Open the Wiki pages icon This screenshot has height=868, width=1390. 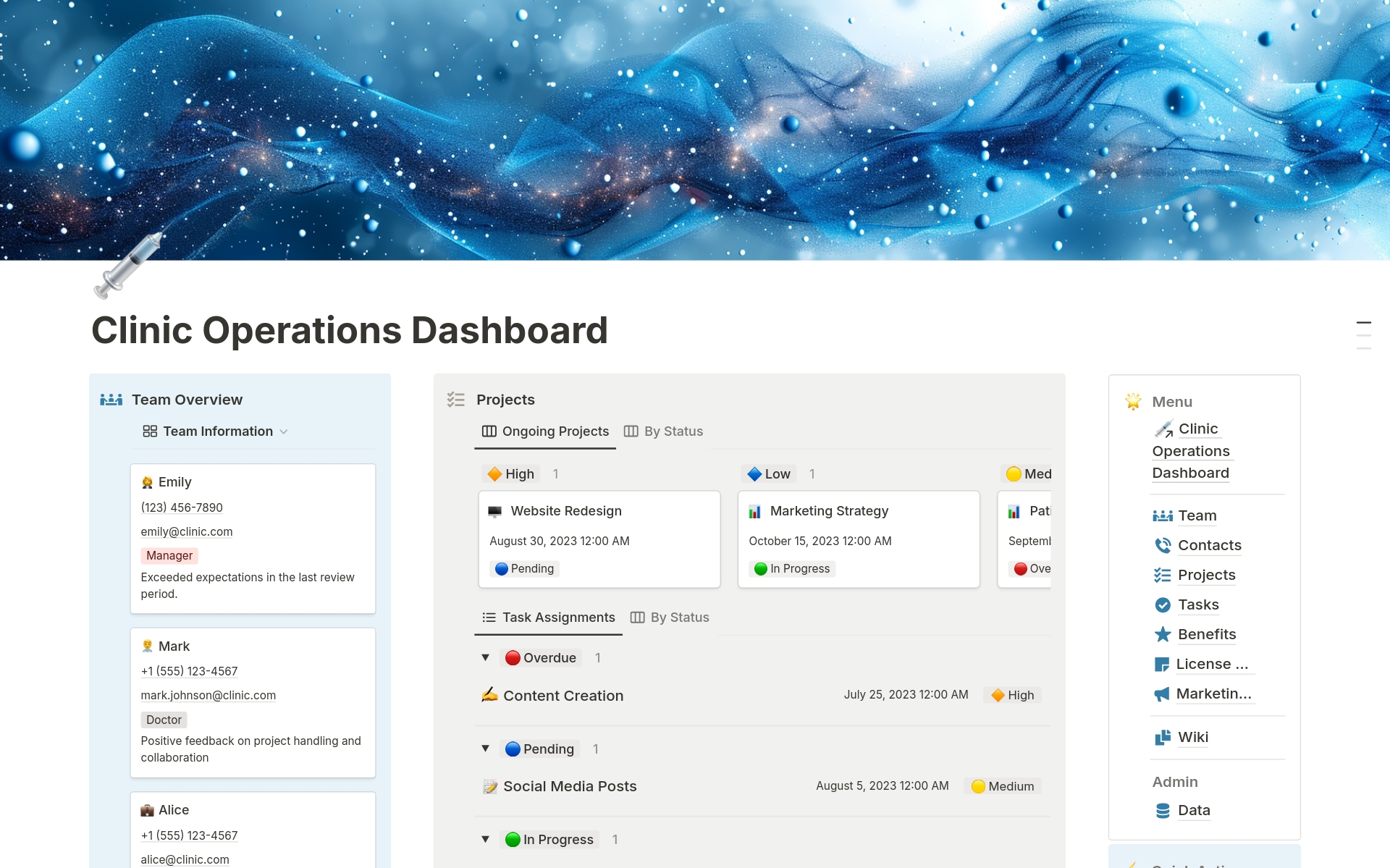[1163, 737]
